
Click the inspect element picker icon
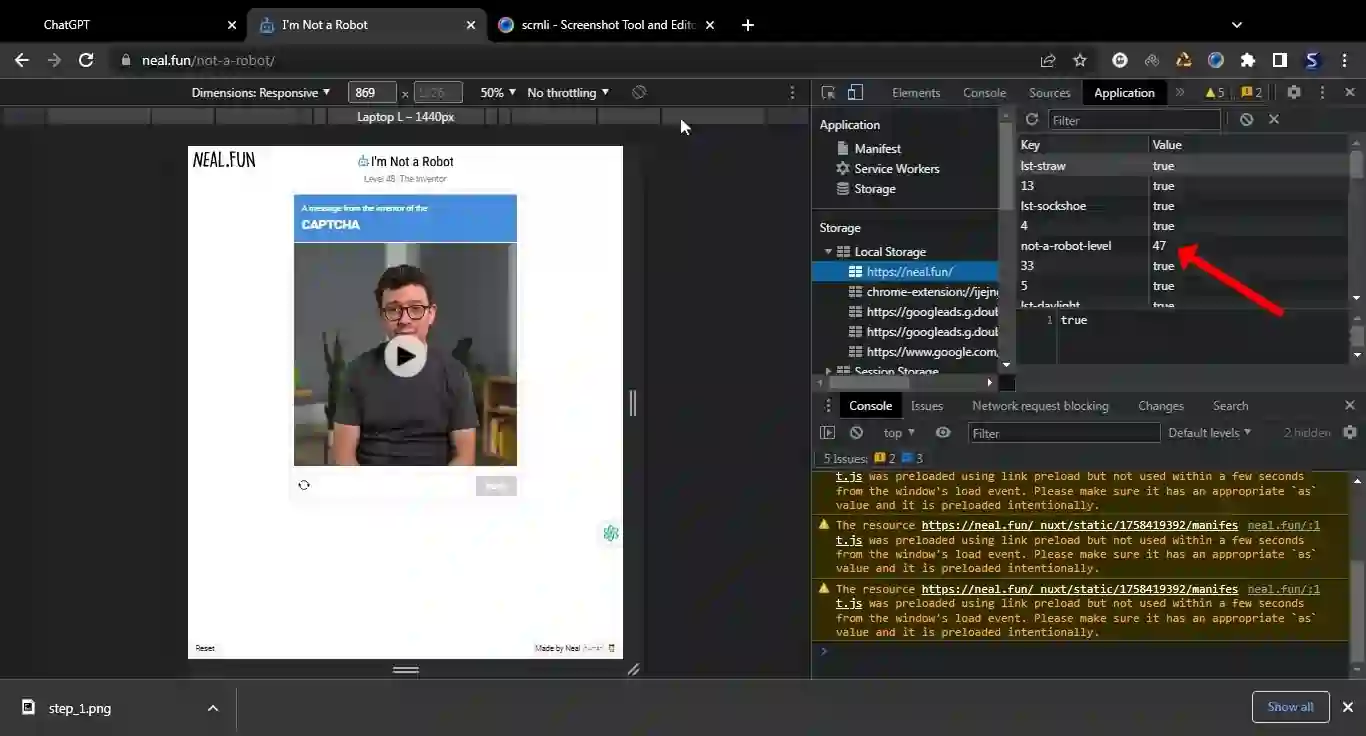(828, 93)
